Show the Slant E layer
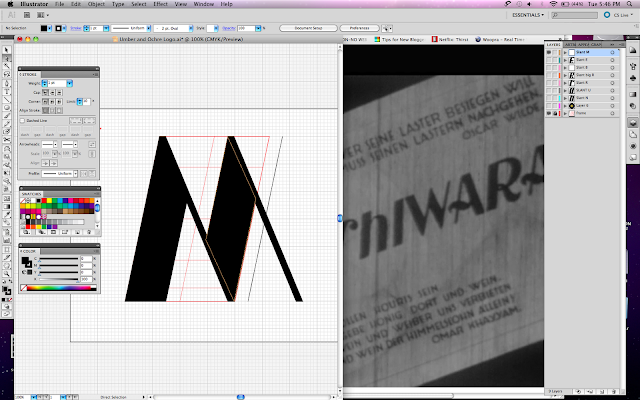The image size is (640, 400). coord(549,60)
